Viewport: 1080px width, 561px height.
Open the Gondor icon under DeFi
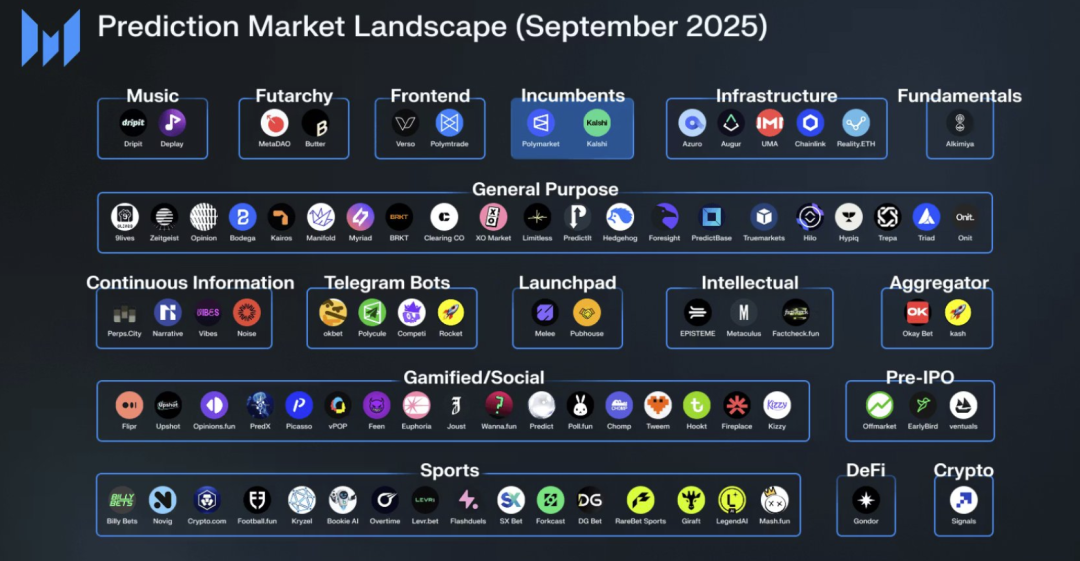[x=866, y=500]
